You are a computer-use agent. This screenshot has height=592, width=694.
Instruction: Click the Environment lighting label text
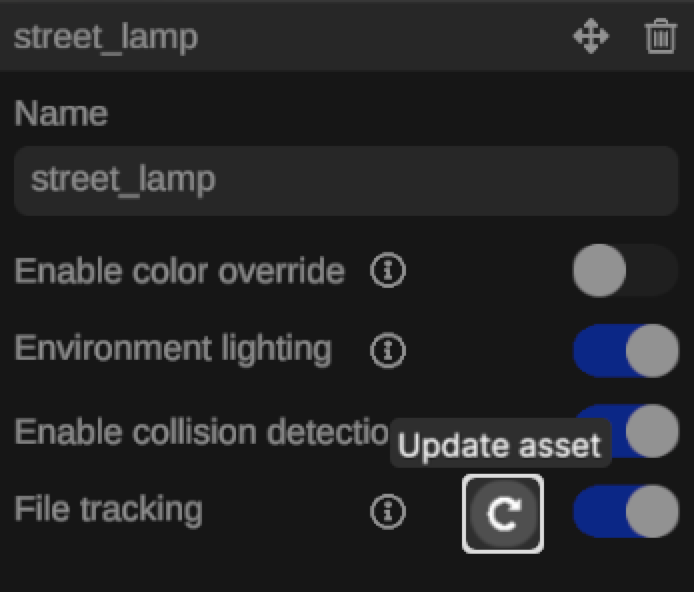point(172,349)
